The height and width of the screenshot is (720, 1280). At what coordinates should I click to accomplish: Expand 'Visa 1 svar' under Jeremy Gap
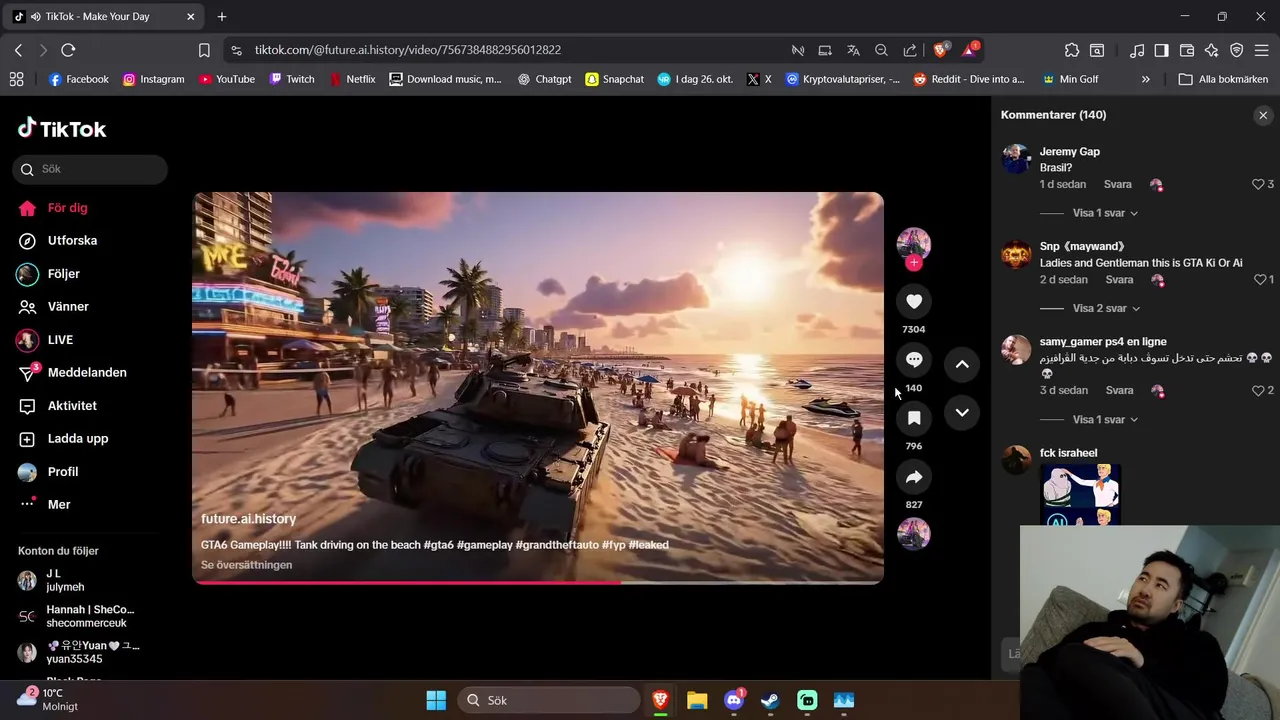(1105, 213)
